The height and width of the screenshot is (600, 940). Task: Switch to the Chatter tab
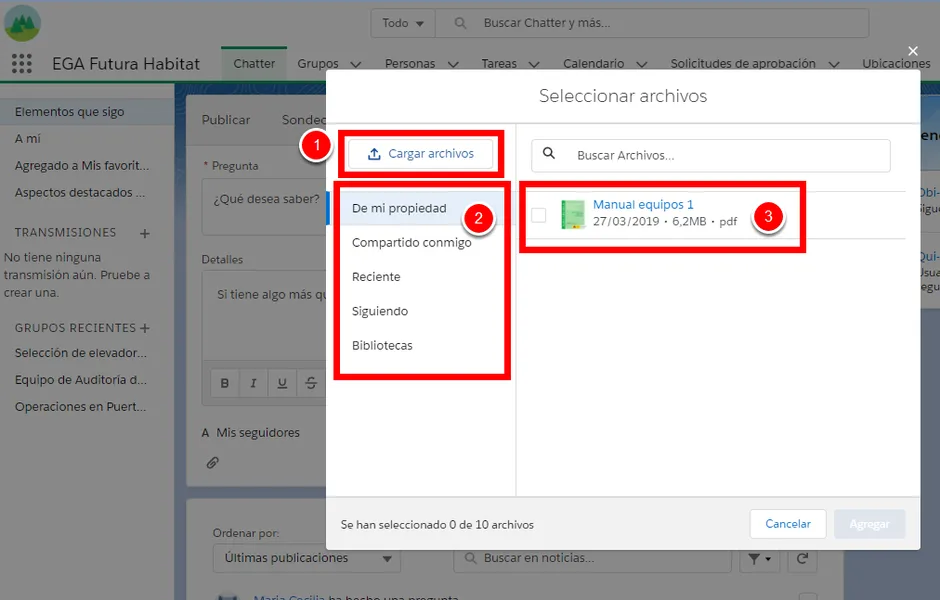tap(254, 64)
